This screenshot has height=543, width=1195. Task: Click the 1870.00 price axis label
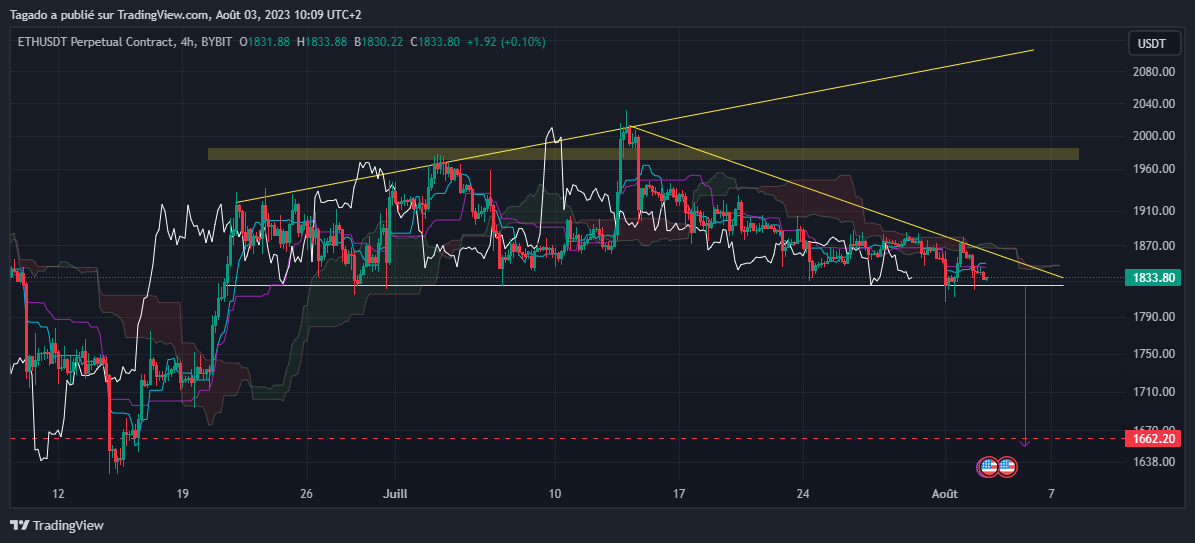pos(1152,246)
